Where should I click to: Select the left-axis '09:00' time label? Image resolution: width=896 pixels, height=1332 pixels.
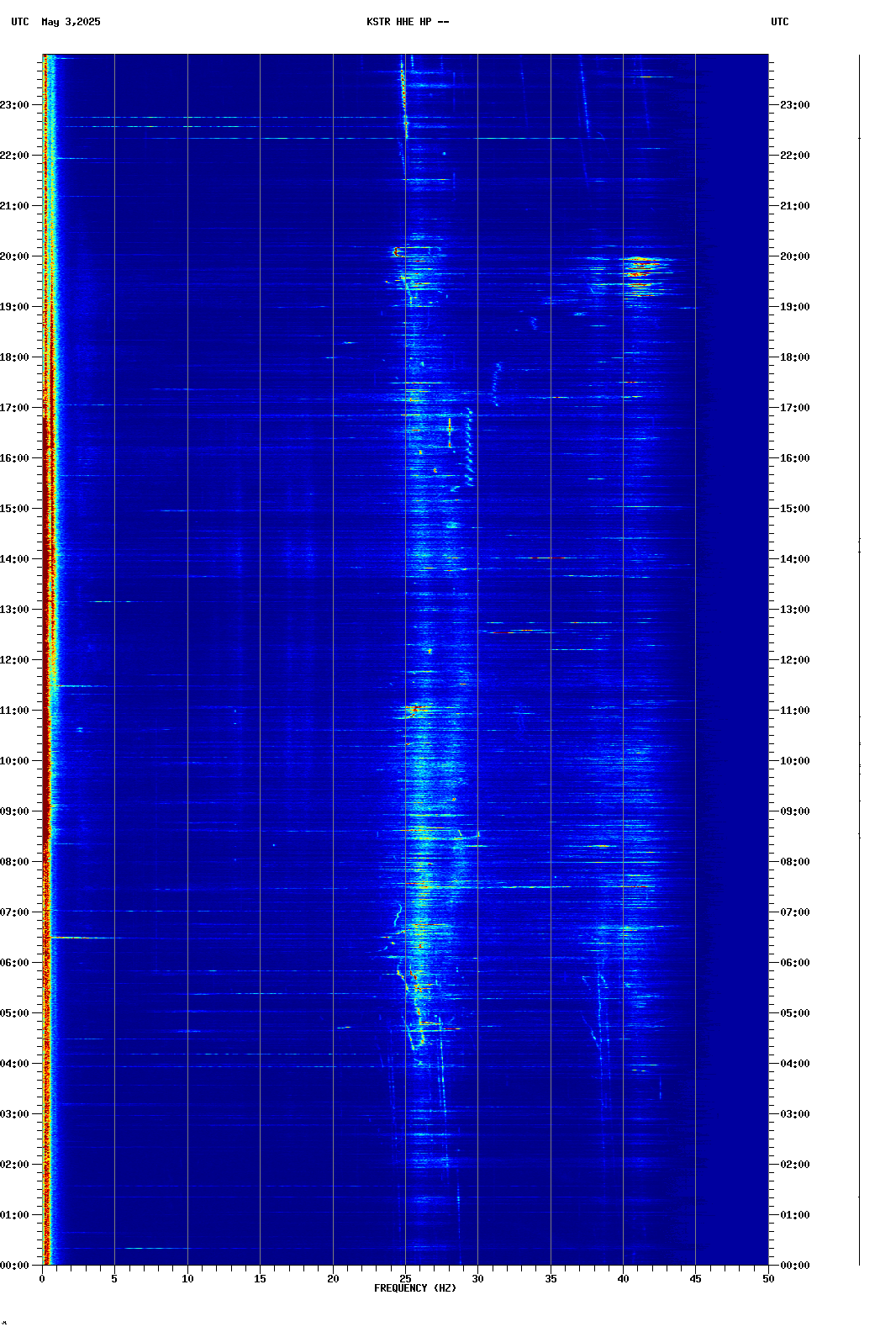pyautogui.click(x=14, y=811)
